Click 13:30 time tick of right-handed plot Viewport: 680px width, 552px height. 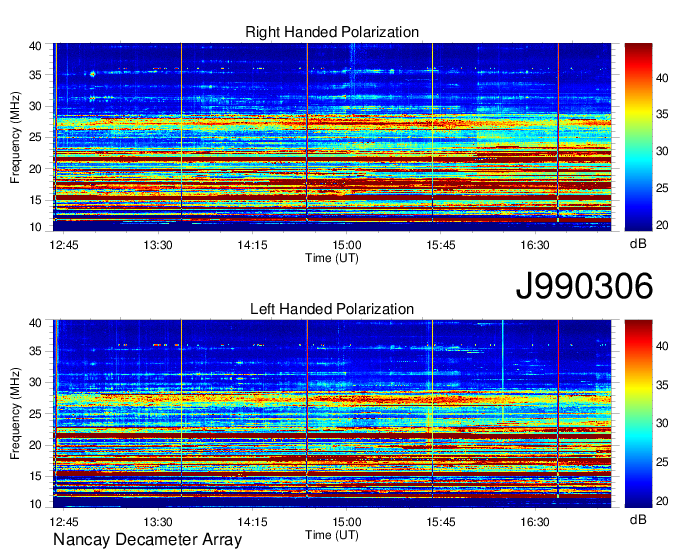point(158,245)
